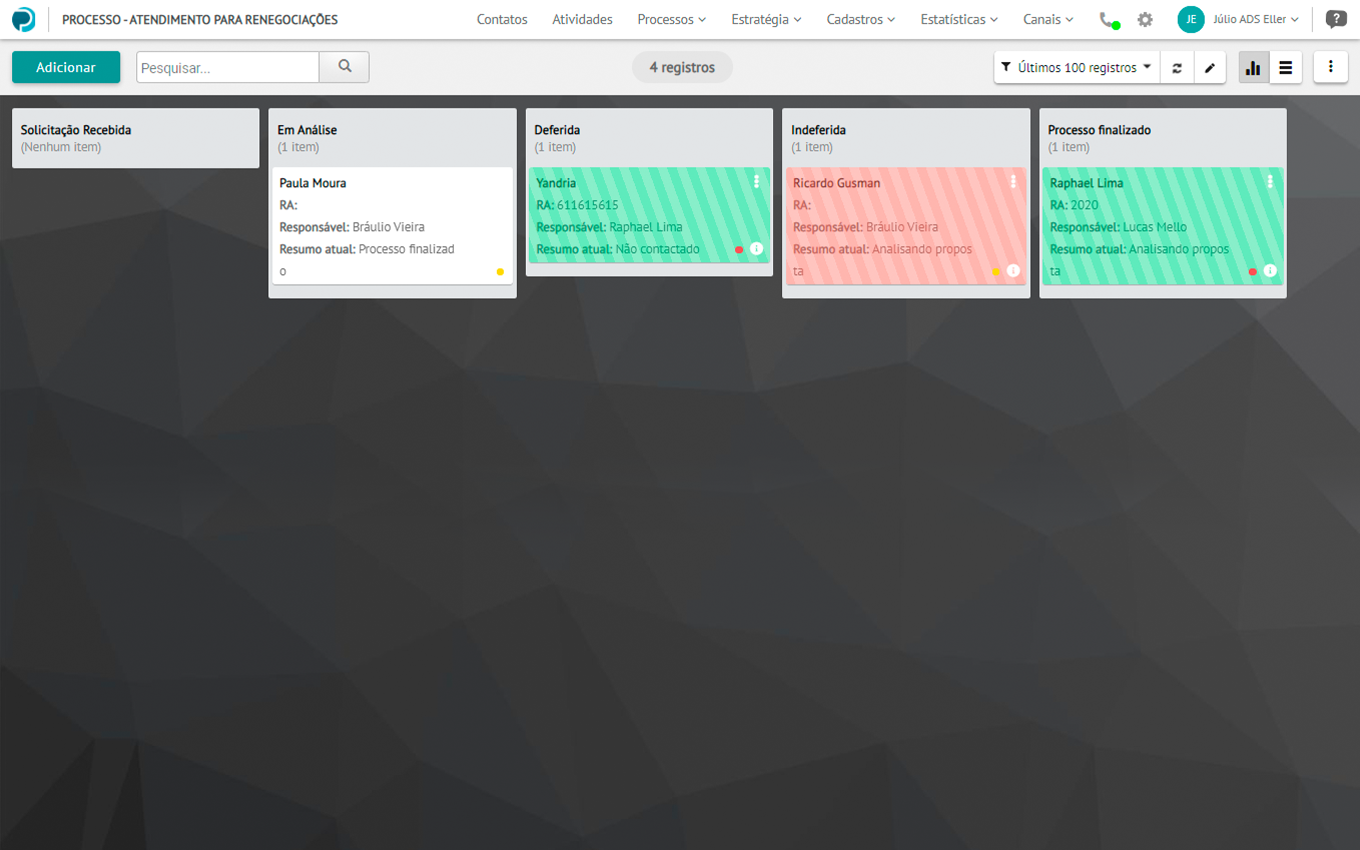Open the phone status icon
Image resolution: width=1360 pixels, height=850 pixels.
tap(1108, 20)
